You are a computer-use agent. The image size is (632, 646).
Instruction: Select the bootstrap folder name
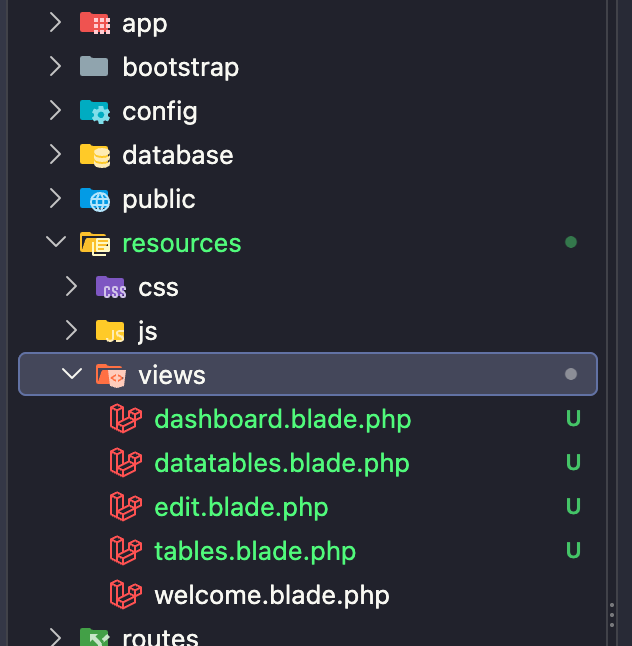(x=180, y=67)
